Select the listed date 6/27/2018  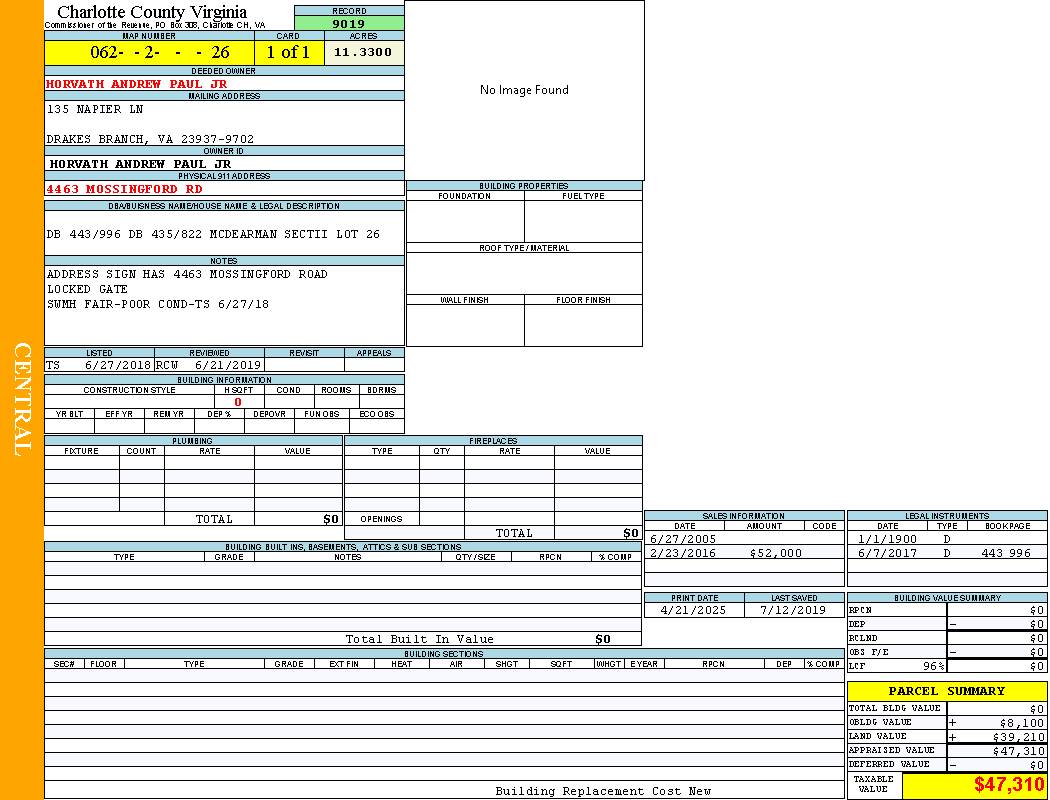pyautogui.click(x=117, y=366)
